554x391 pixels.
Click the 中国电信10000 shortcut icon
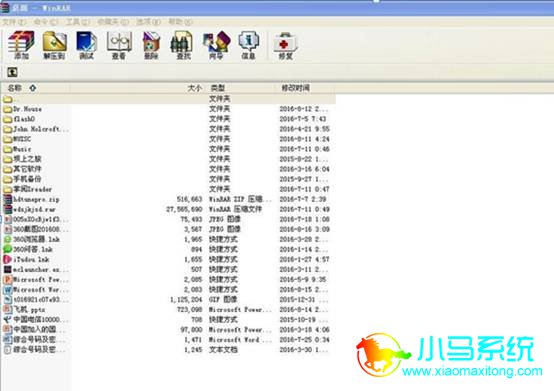tap(8, 320)
